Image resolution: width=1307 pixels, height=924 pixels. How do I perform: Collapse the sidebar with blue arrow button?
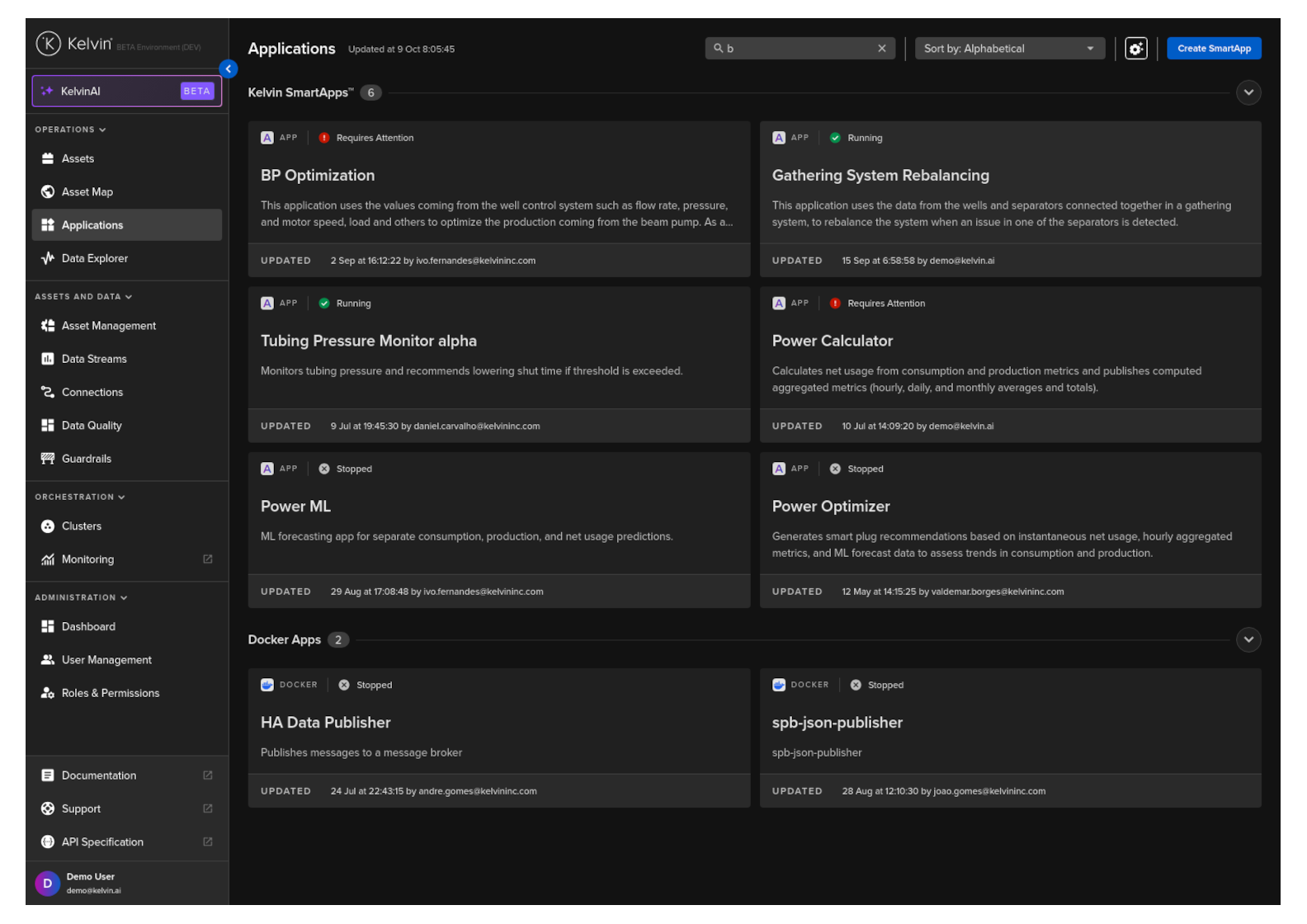pos(229,69)
